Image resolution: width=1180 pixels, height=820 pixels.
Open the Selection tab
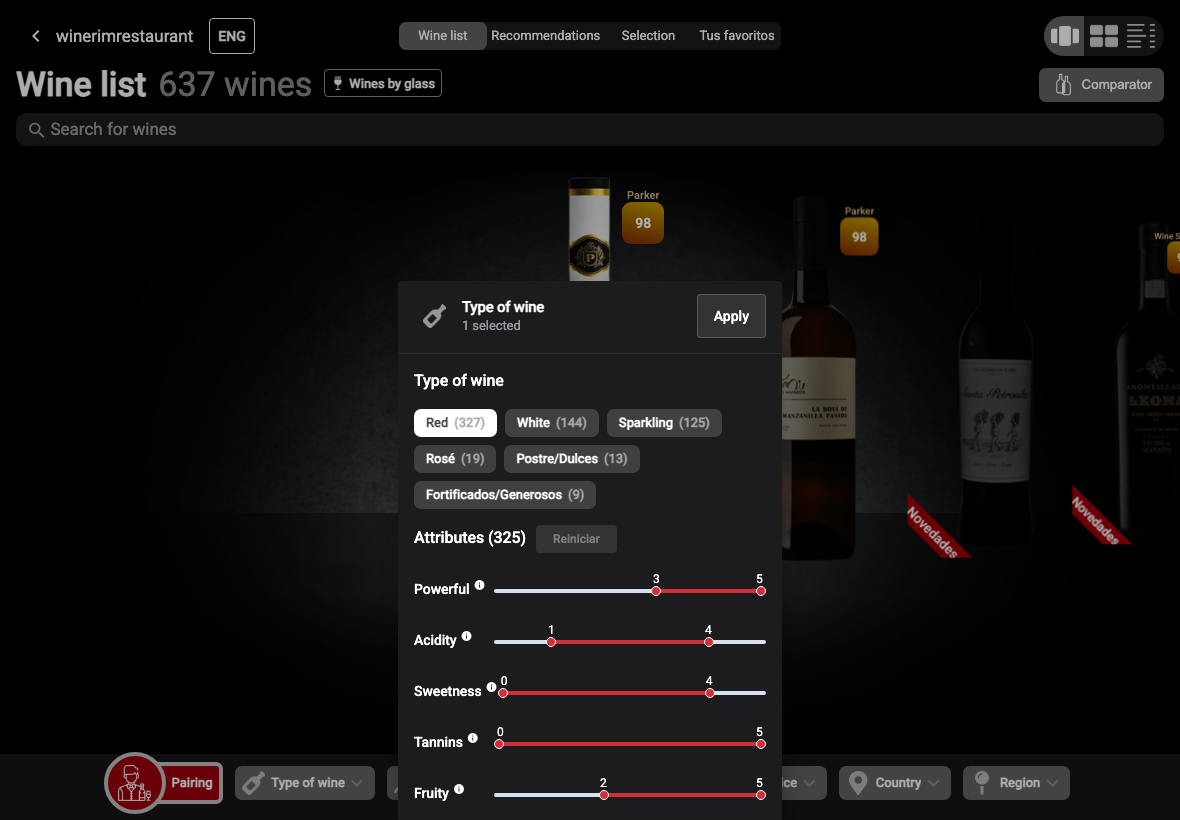(x=648, y=36)
